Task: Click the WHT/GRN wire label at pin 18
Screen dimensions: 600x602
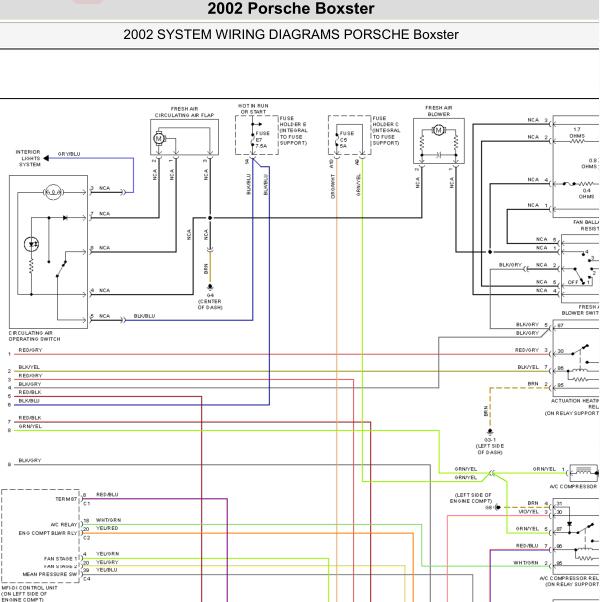Action: [x=108, y=520]
